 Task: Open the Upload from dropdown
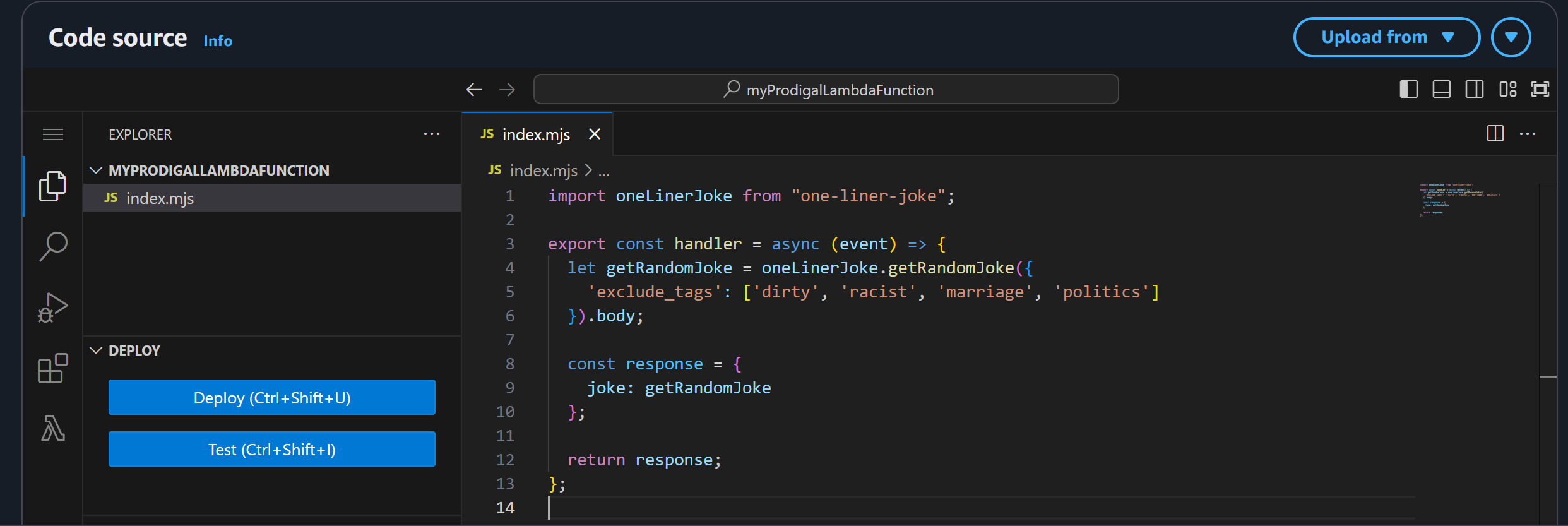coord(1386,37)
